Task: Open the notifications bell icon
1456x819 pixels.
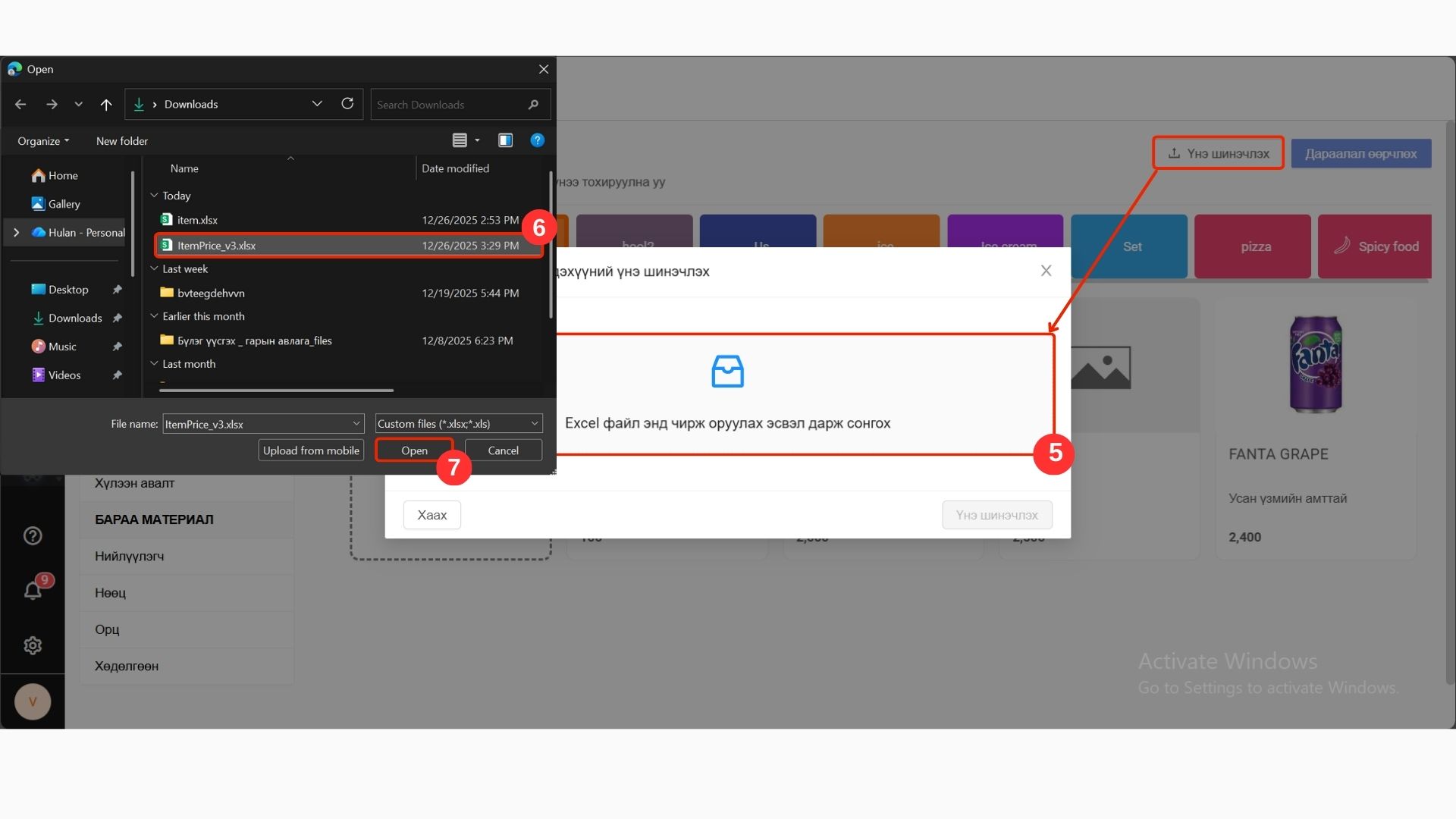Action: [x=33, y=590]
